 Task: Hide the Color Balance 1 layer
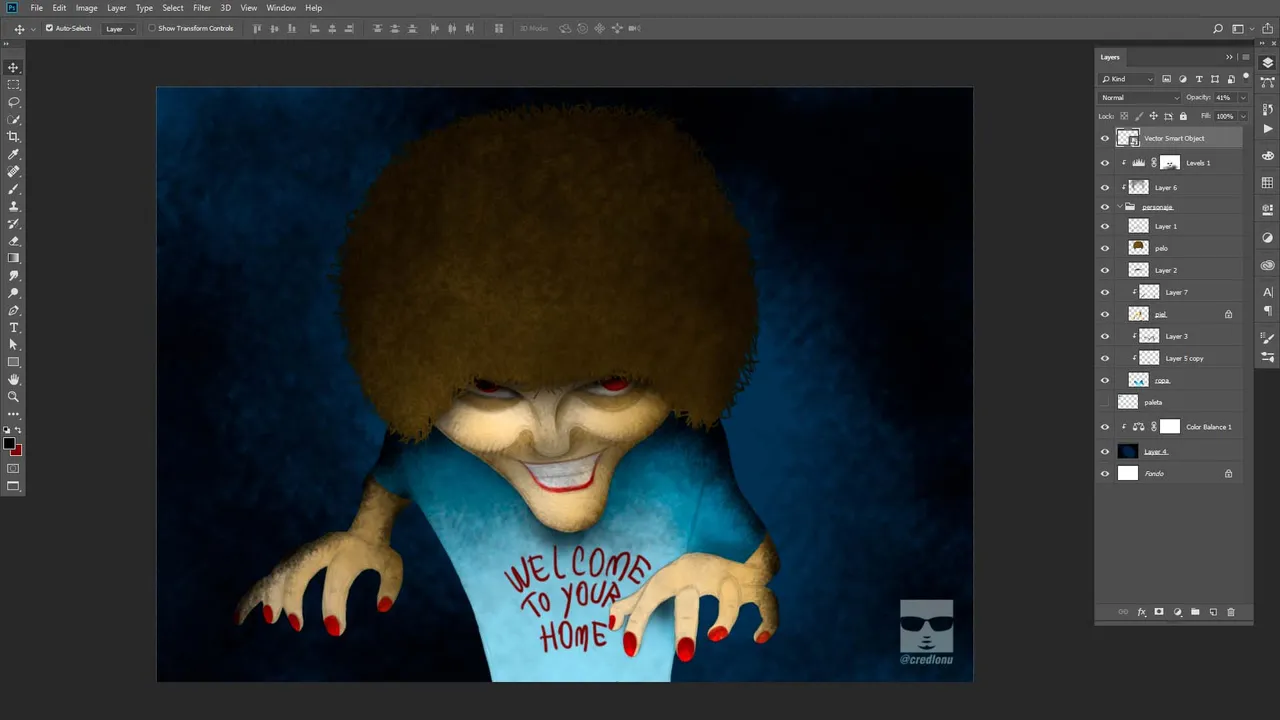click(x=1105, y=427)
